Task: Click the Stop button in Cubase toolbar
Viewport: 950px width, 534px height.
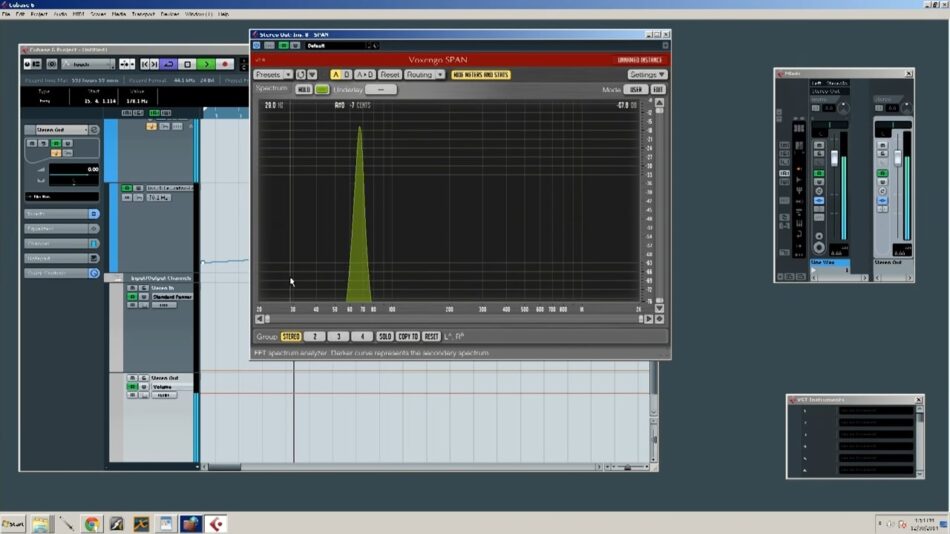Action: (188, 64)
